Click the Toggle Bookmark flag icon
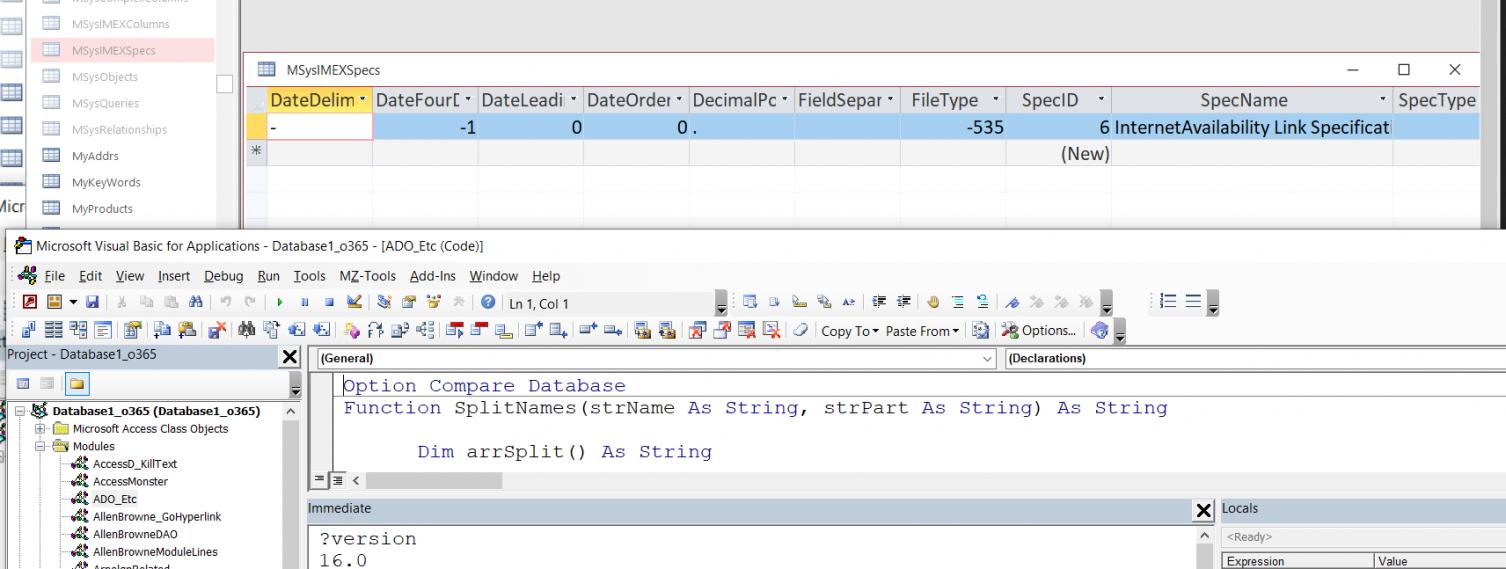The width and height of the screenshot is (1506, 569). click(1012, 302)
